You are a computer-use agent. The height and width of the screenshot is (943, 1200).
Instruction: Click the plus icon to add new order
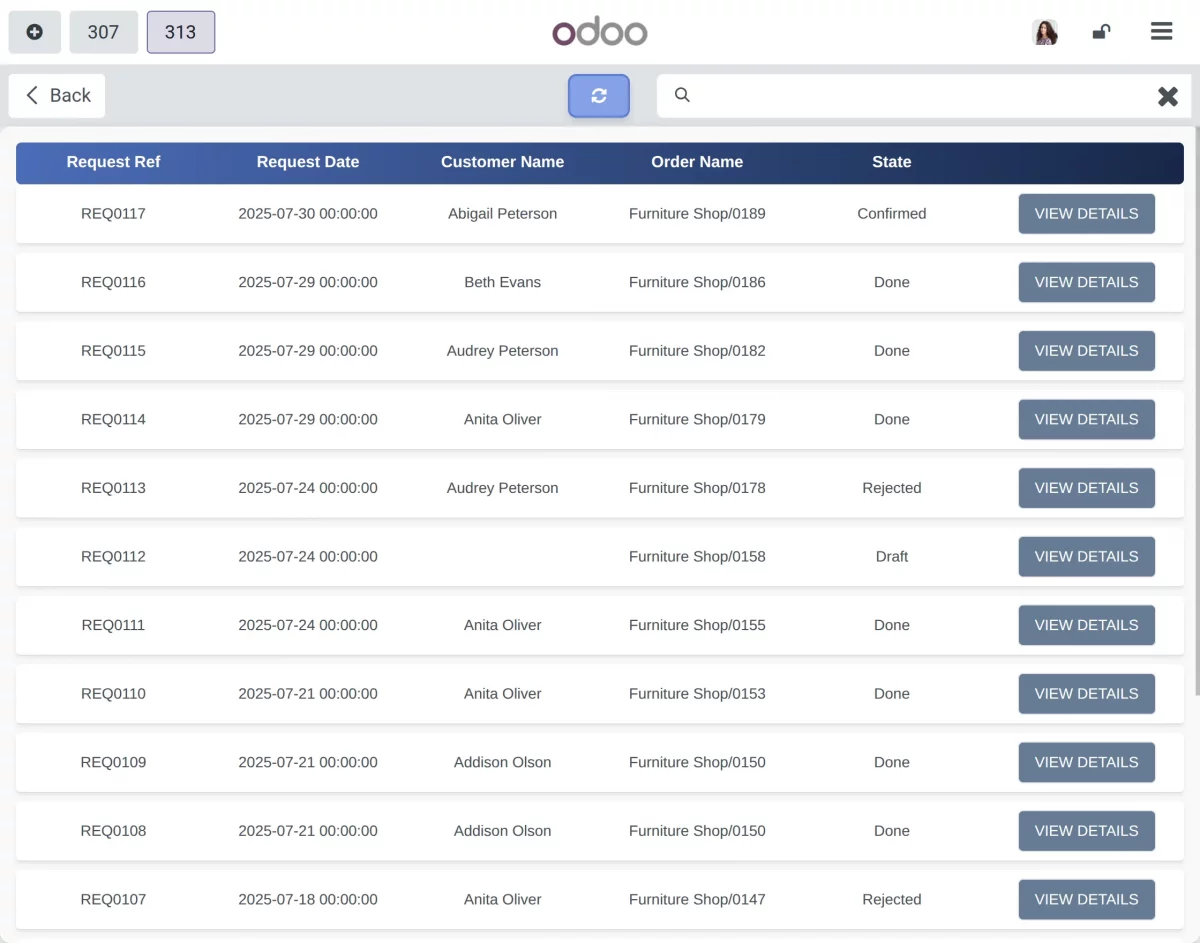[35, 32]
